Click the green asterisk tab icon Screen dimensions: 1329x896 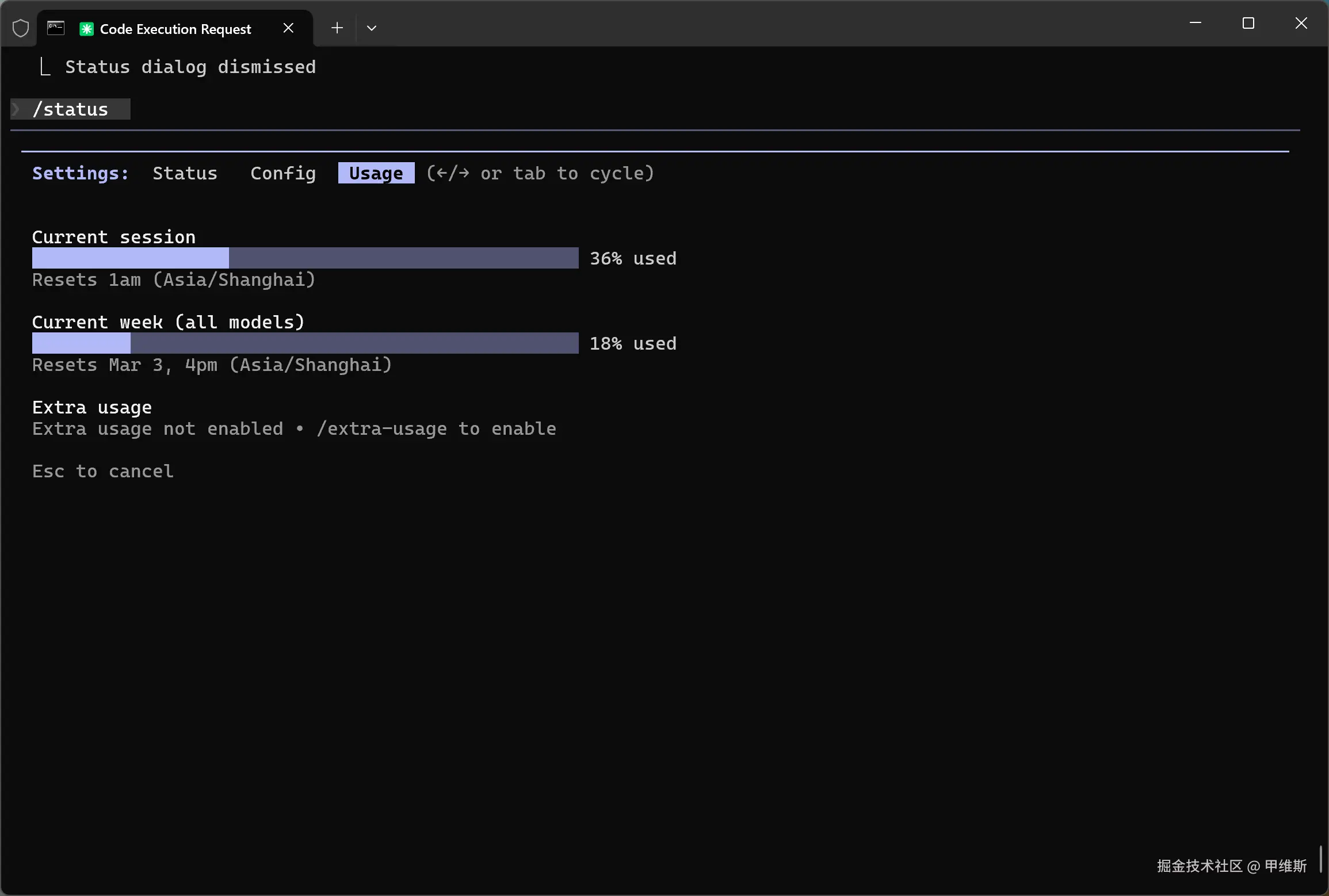[x=86, y=29]
